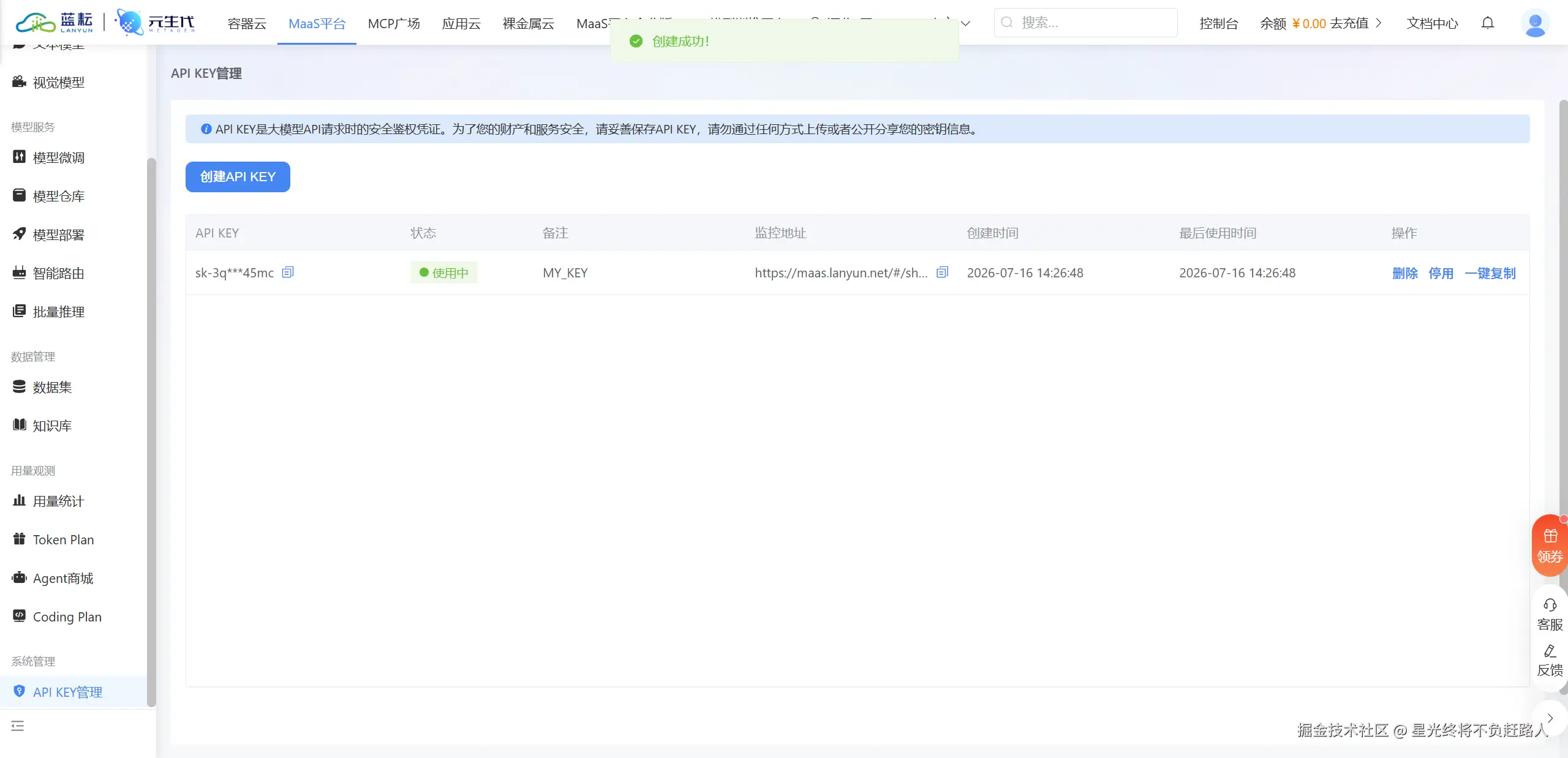The width and height of the screenshot is (1568, 758).
Task: Click the 最后使用时间 column header
Action: tap(1218, 233)
